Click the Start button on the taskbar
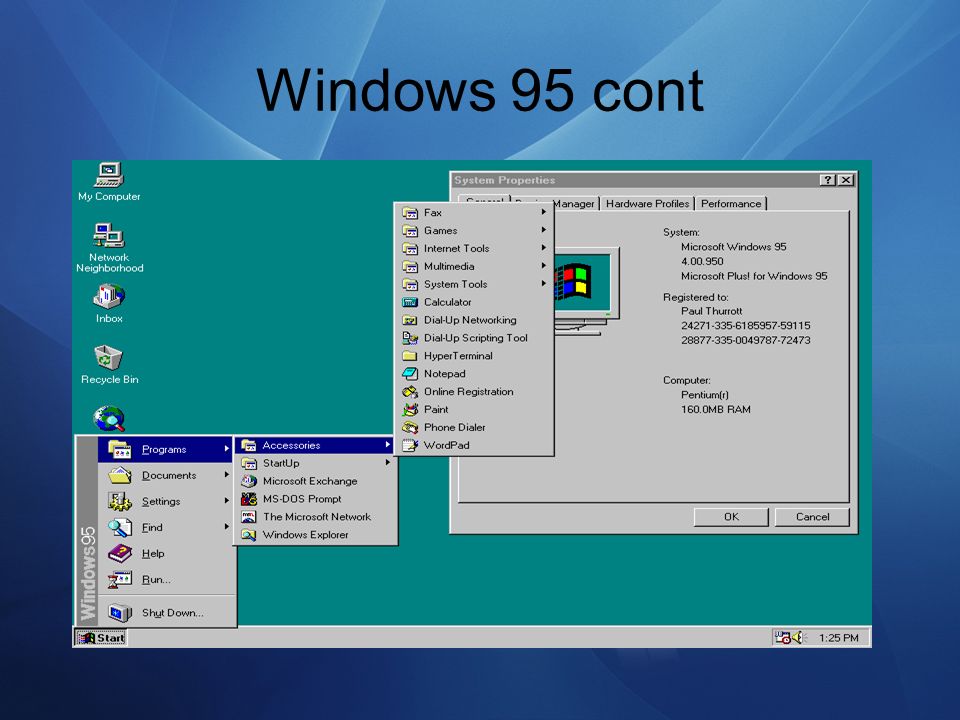The height and width of the screenshot is (720, 960). click(x=101, y=638)
